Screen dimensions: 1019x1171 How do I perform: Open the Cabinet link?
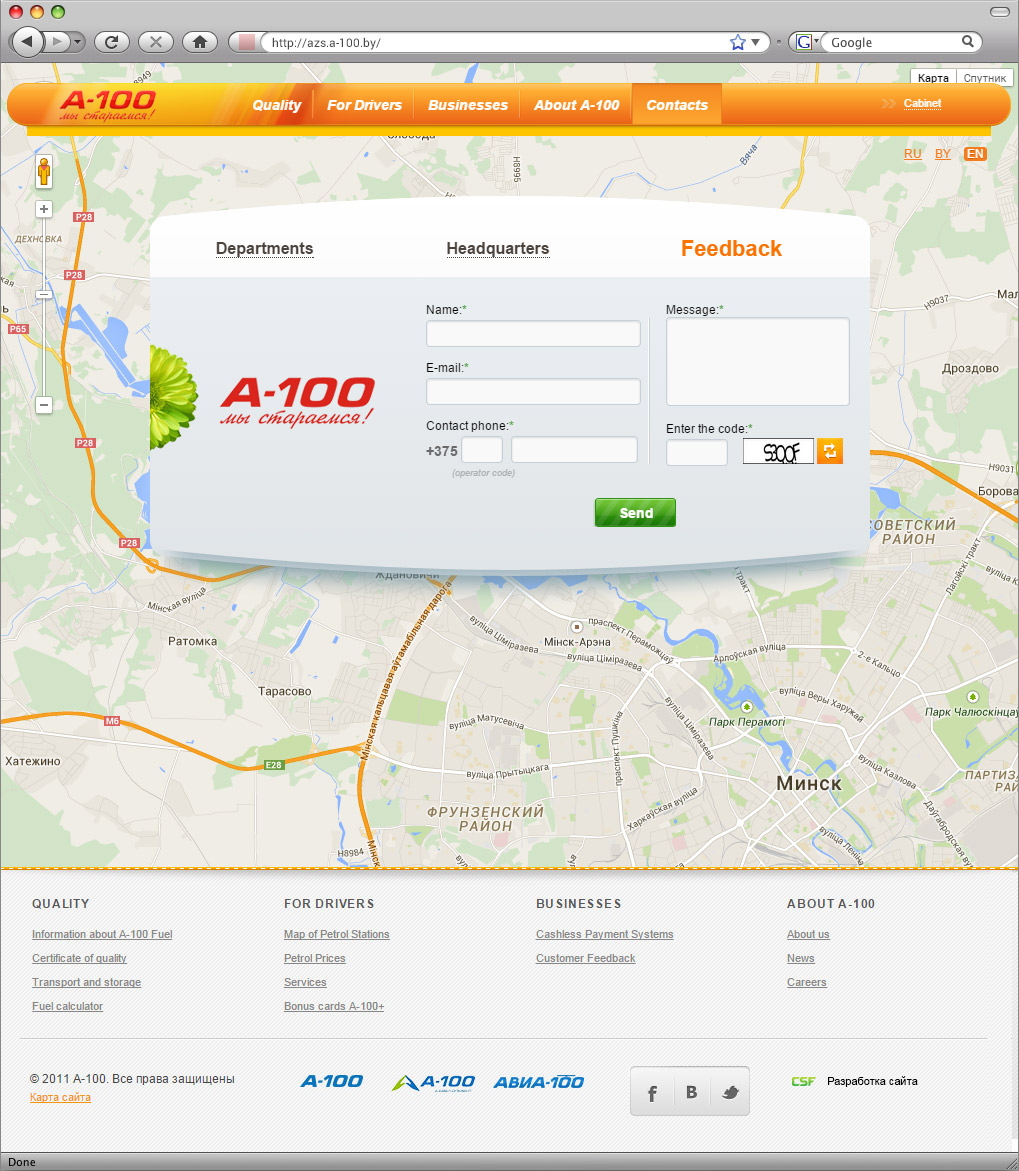(x=922, y=103)
